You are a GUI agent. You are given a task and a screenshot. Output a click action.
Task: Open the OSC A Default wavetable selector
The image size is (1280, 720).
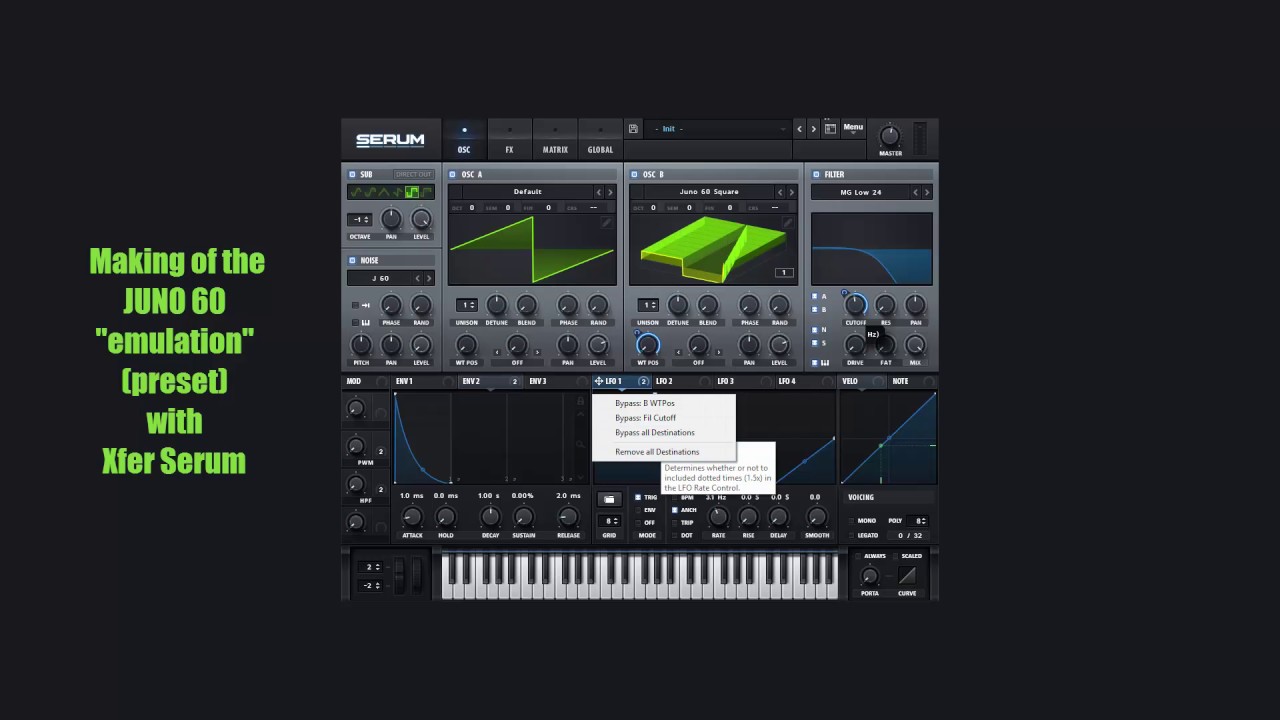click(527, 192)
